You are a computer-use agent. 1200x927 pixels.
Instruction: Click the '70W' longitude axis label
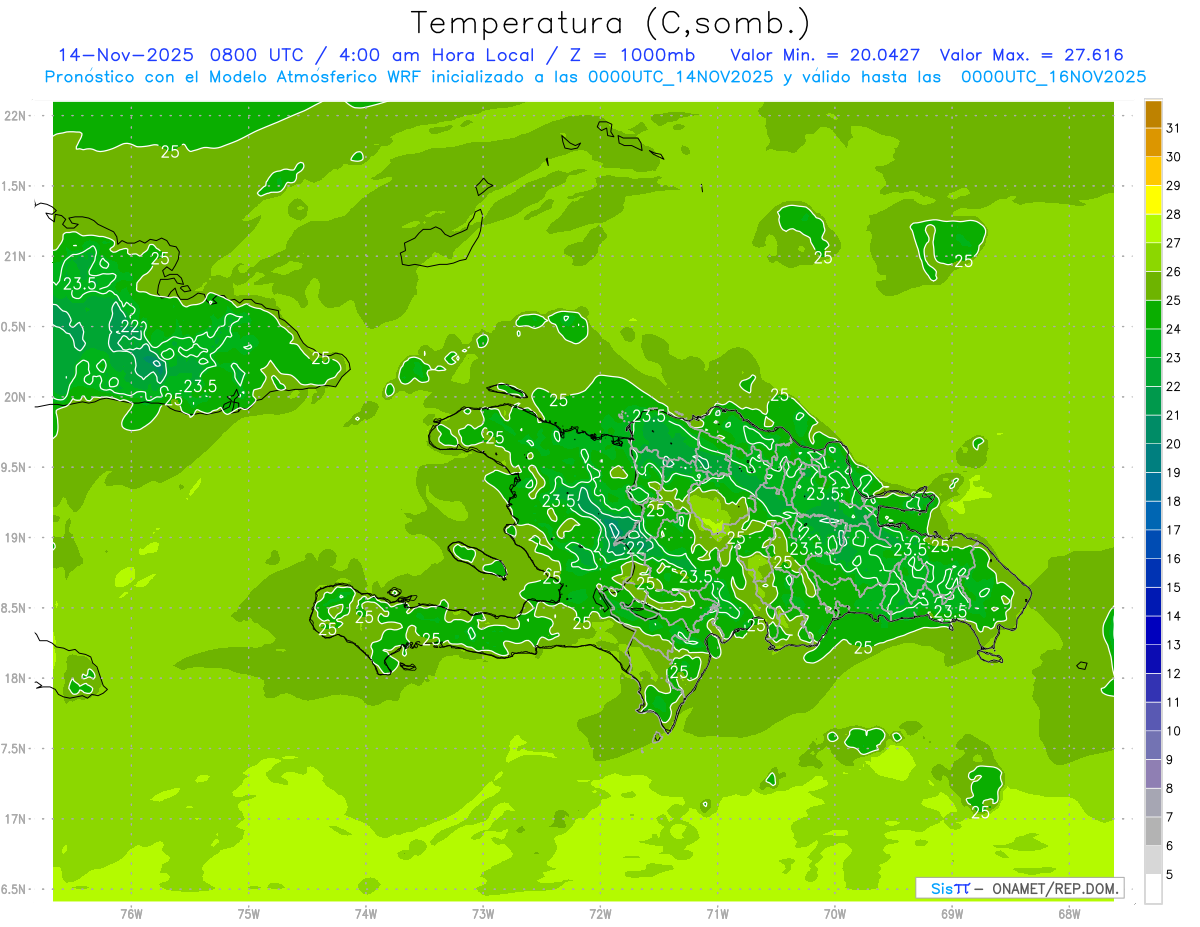coord(835,914)
